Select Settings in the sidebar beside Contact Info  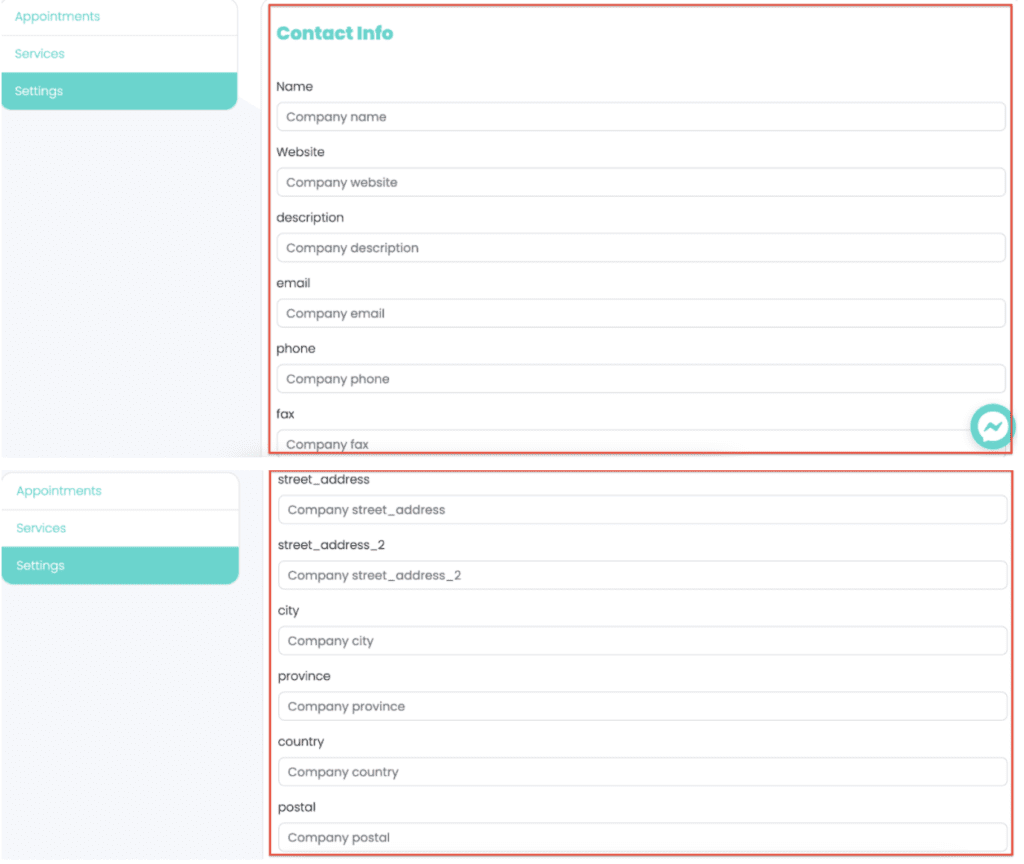(x=120, y=91)
